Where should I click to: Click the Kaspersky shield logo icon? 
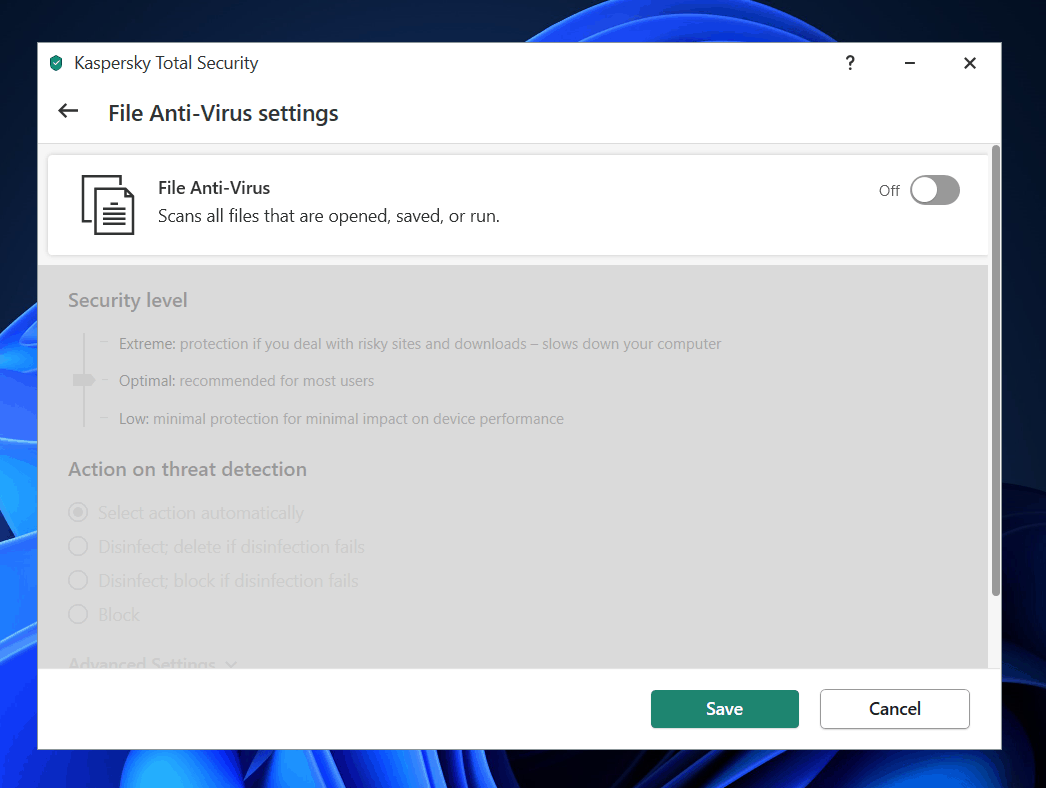point(56,64)
